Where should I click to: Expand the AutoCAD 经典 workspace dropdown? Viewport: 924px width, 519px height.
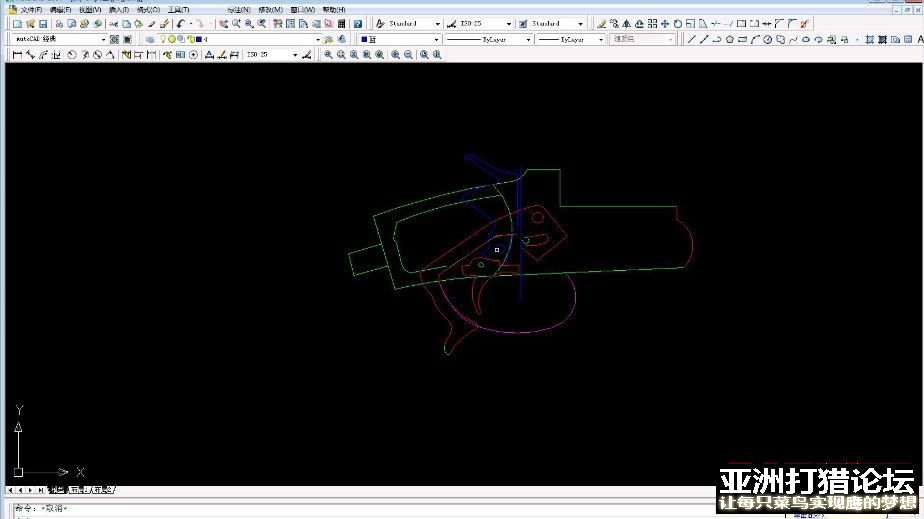click(x=104, y=39)
